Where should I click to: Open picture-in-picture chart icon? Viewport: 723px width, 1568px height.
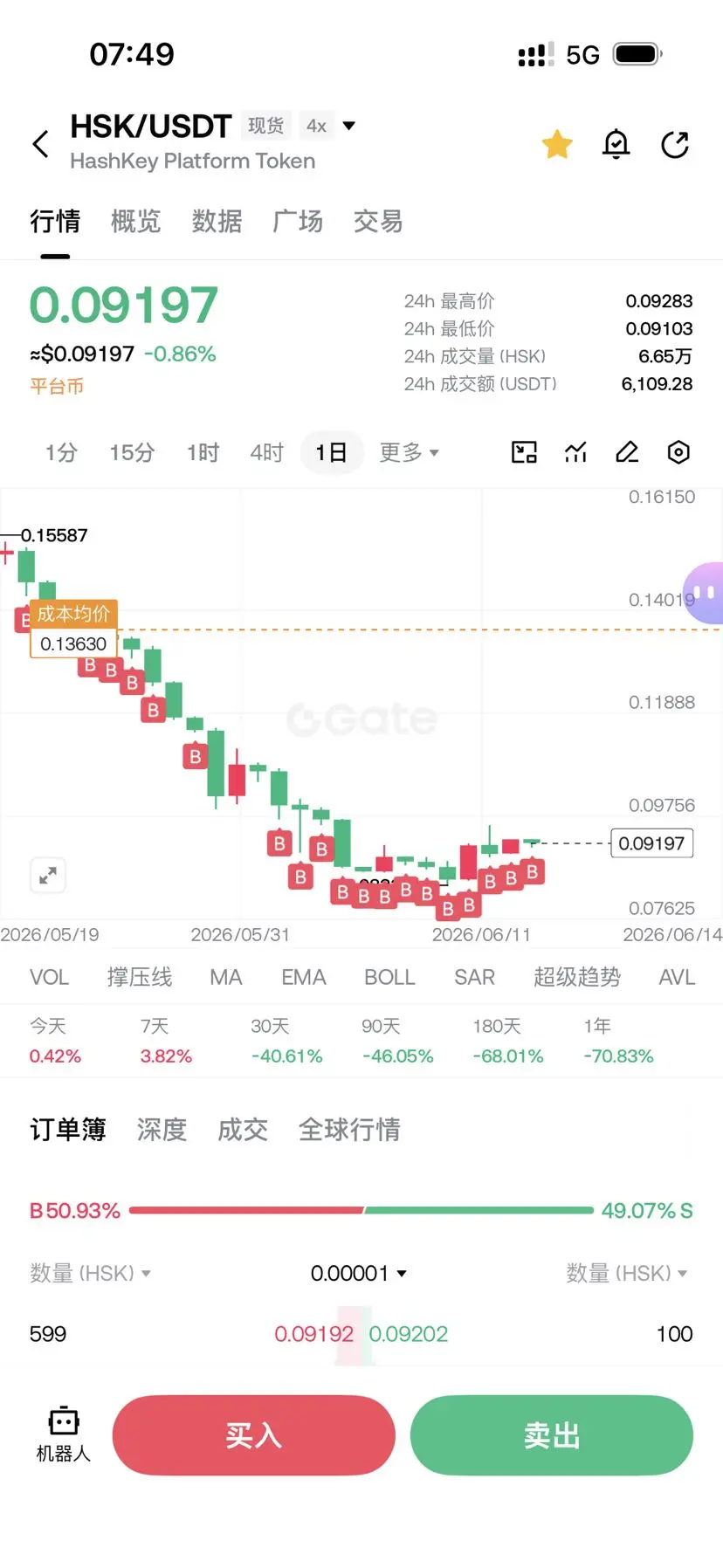[524, 452]
